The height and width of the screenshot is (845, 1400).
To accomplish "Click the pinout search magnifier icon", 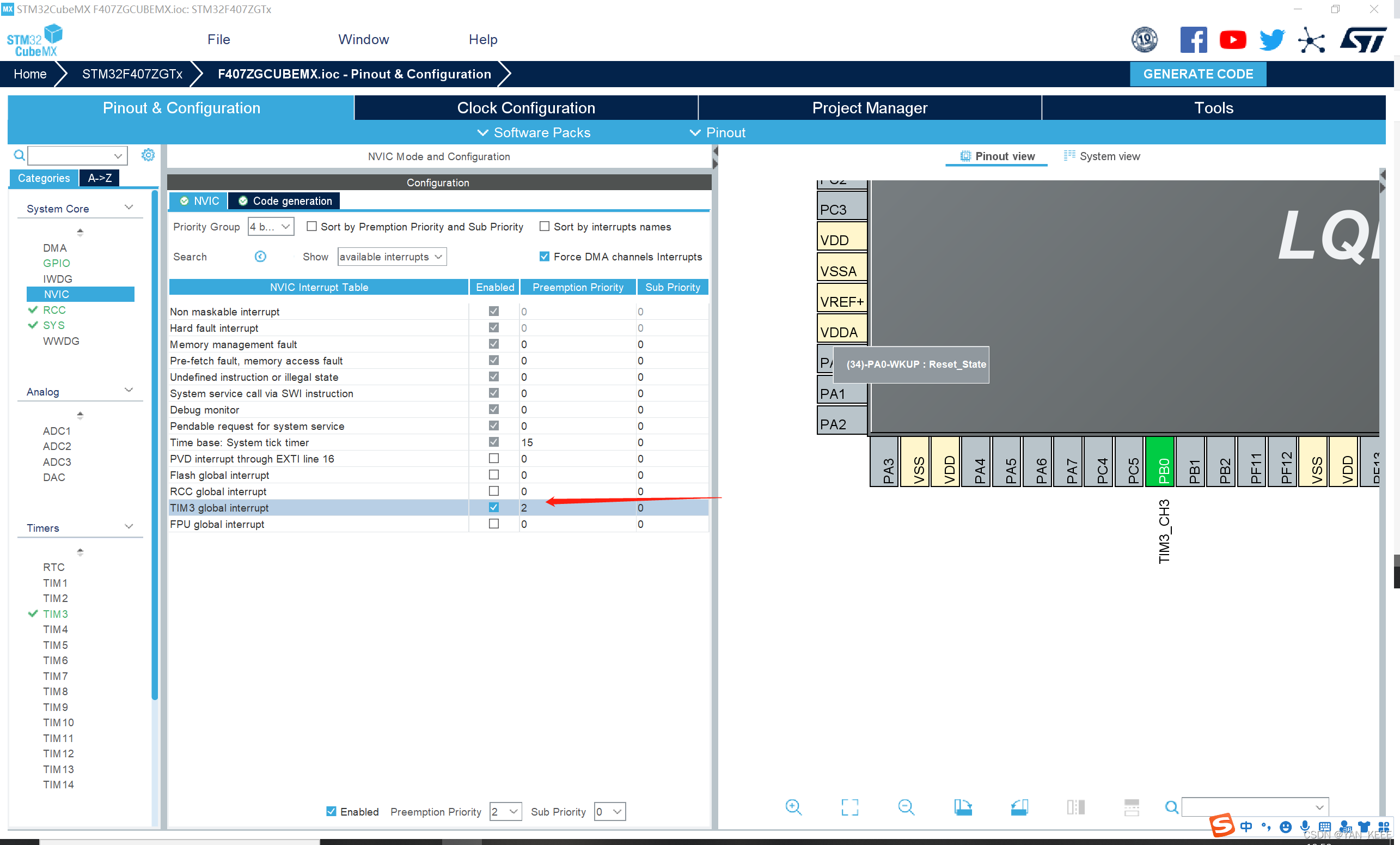I will pyautogui.click(x=1171, y=807).
